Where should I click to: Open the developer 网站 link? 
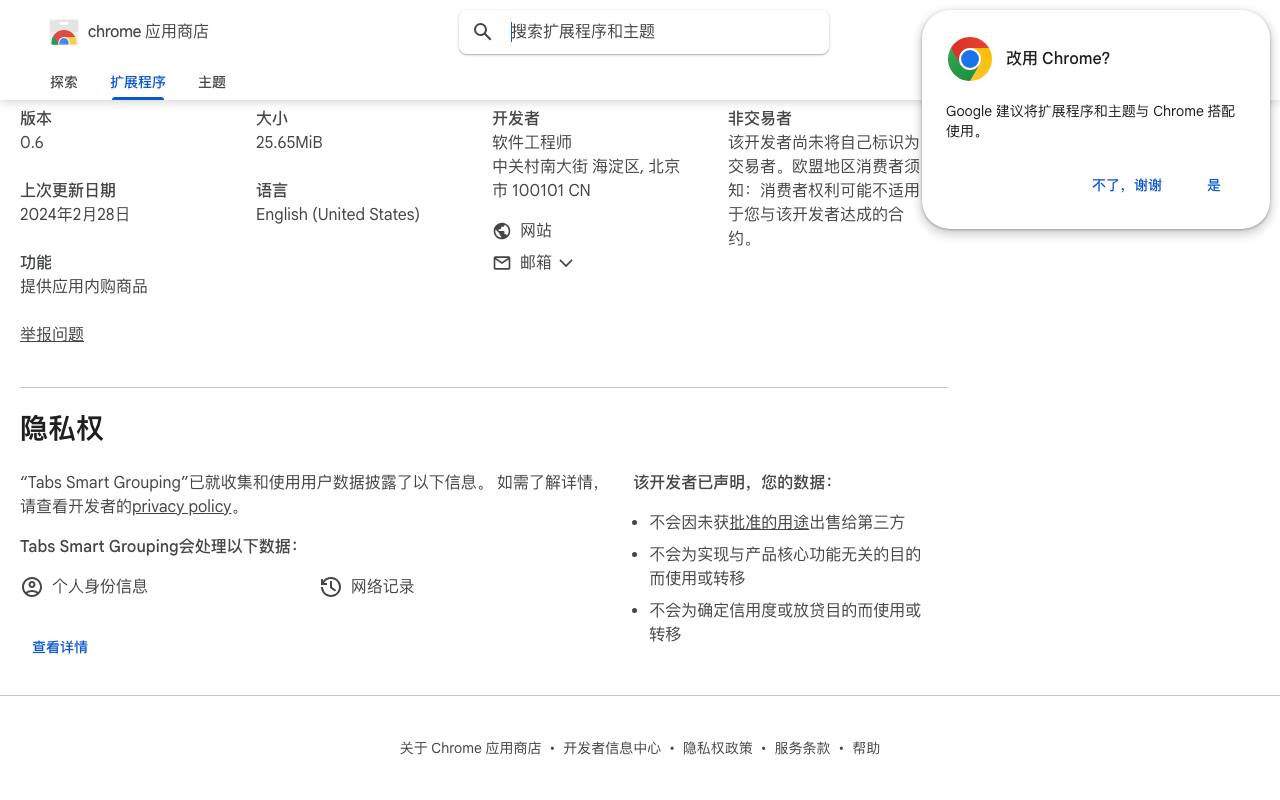[536, 231]
